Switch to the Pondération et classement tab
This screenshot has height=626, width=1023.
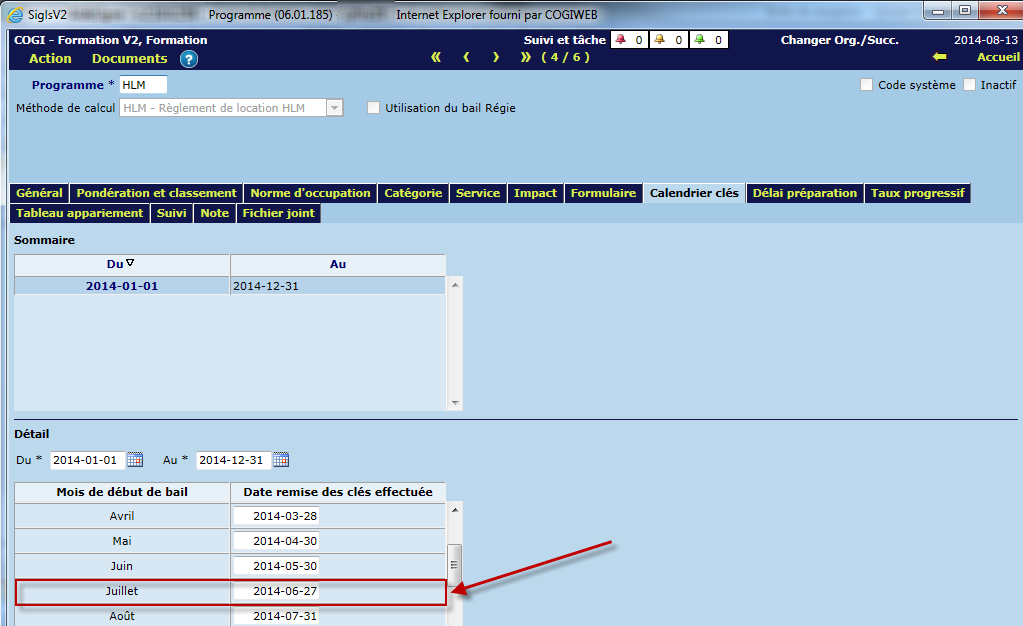[156, 193]
